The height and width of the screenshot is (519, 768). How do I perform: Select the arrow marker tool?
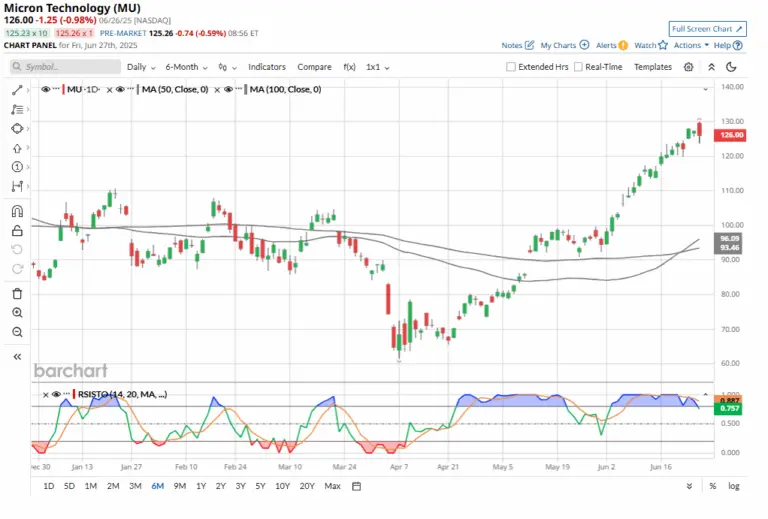coord(17,148)
